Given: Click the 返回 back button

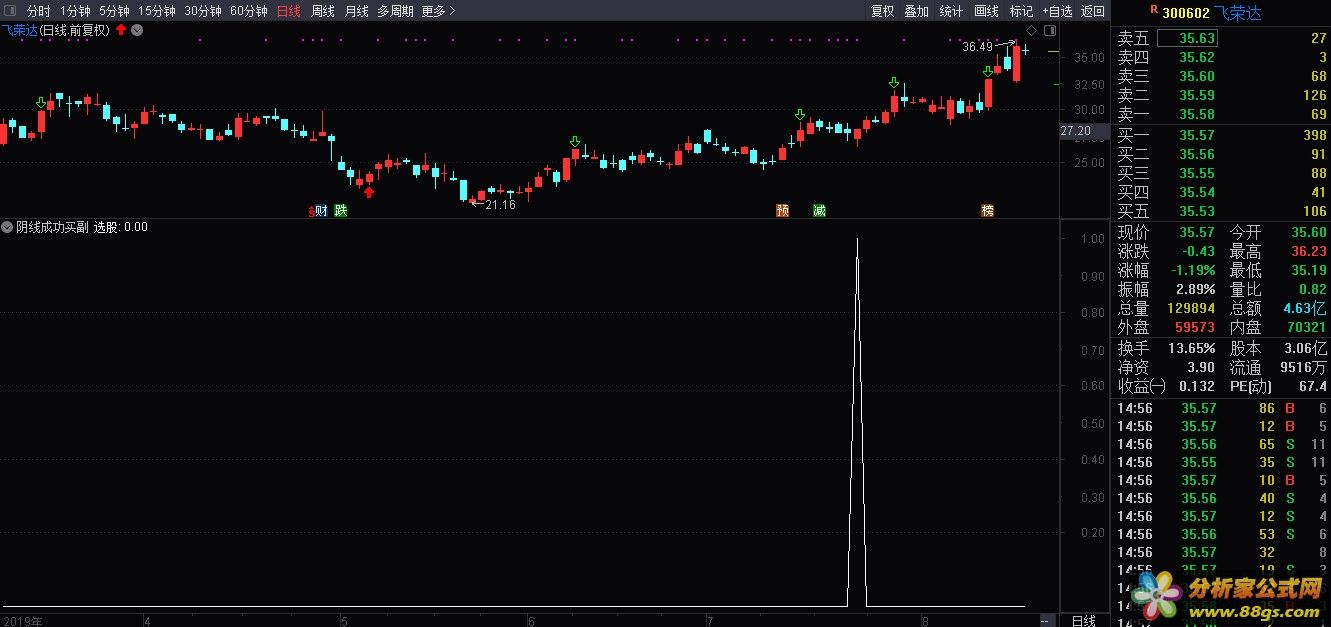Looking at the screenshot, I should tap(1093, 11).
